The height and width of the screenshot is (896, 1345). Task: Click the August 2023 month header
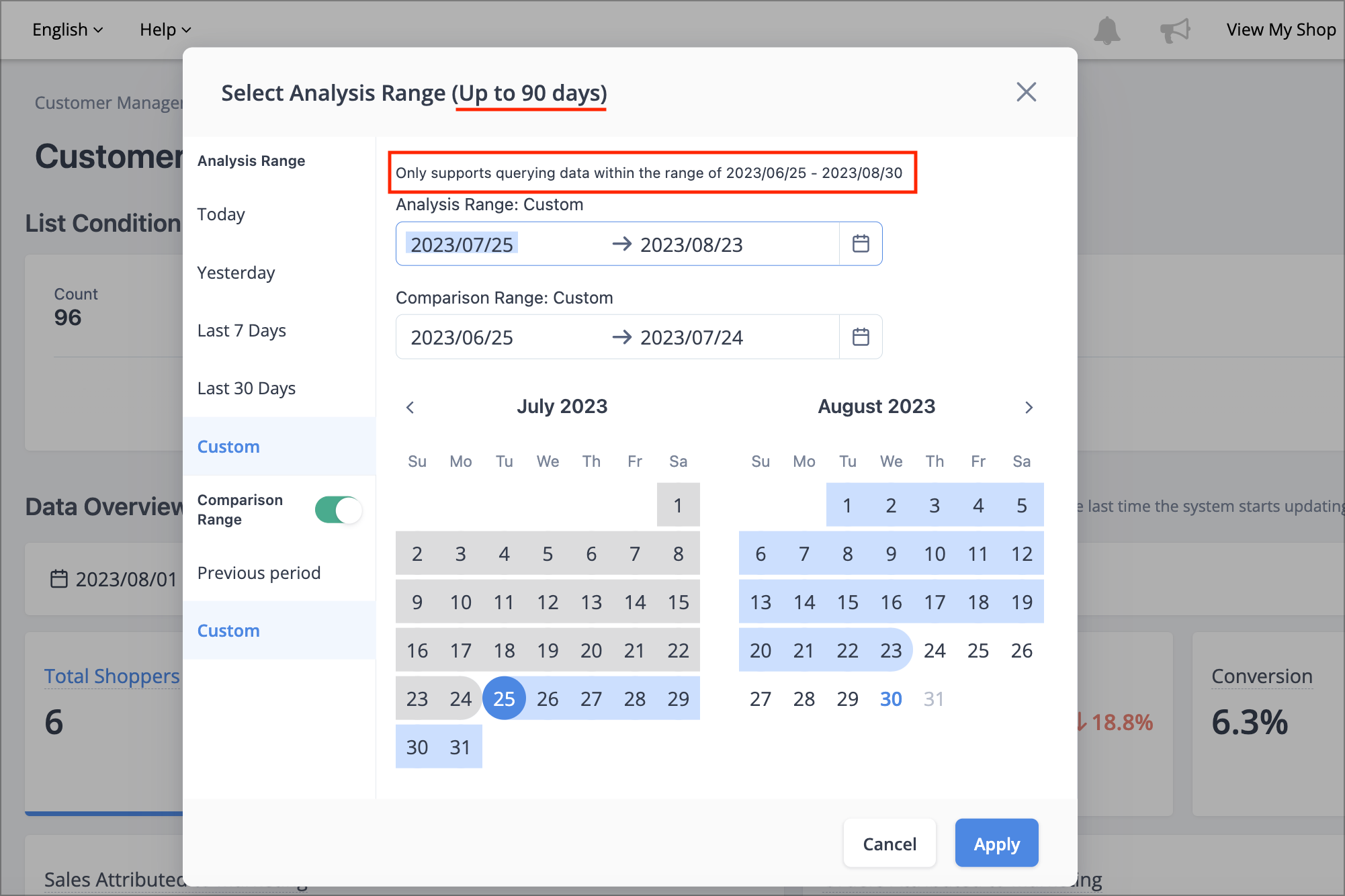coord(876,406)
